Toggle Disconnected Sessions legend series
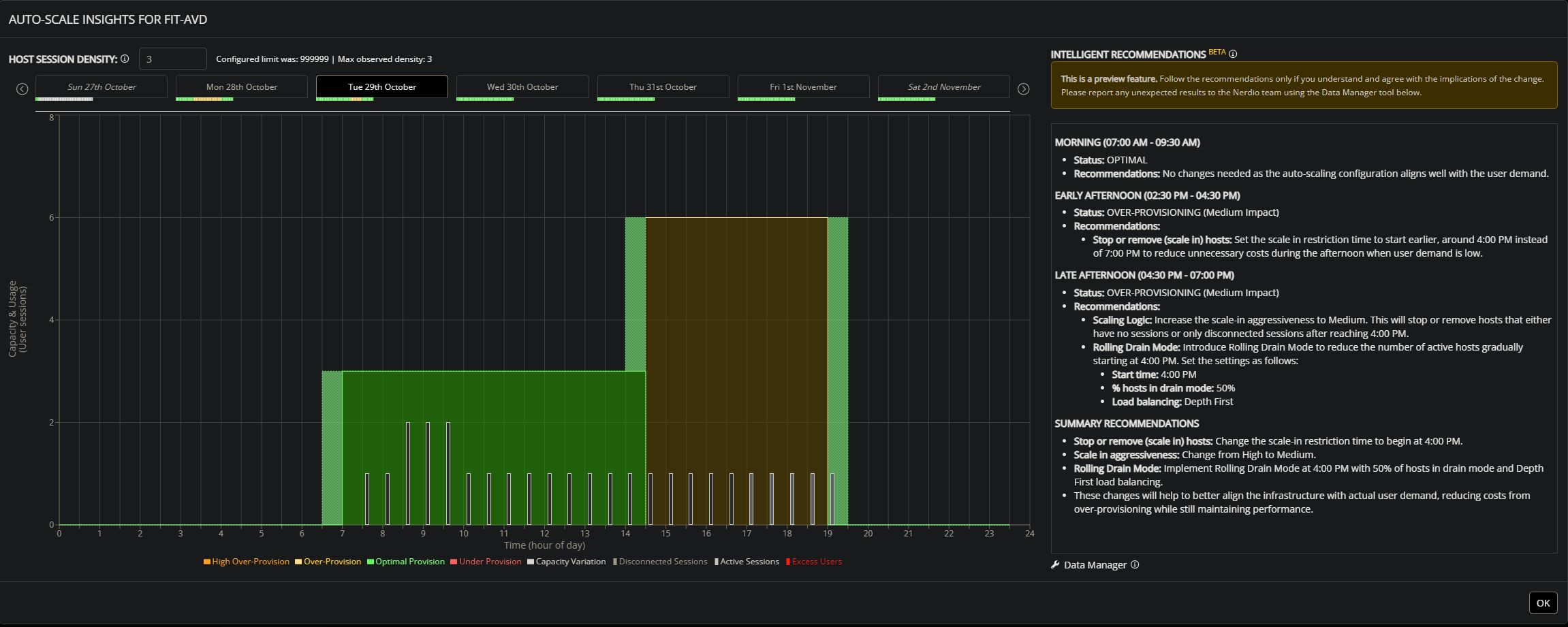The height and width of the screenshot is (627, 1568). pyautogui.click(x=659, y=562)
